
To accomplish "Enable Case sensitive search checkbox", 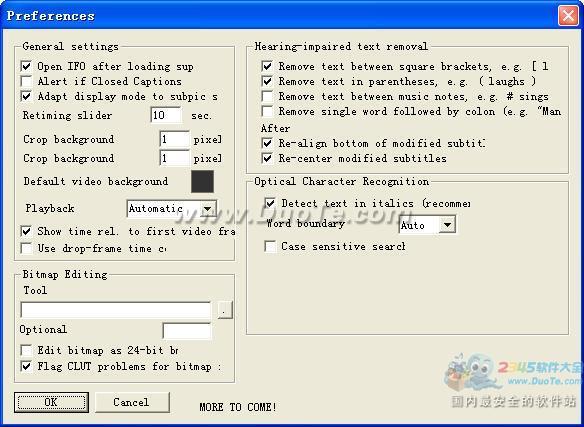I will tap(270, 246).
